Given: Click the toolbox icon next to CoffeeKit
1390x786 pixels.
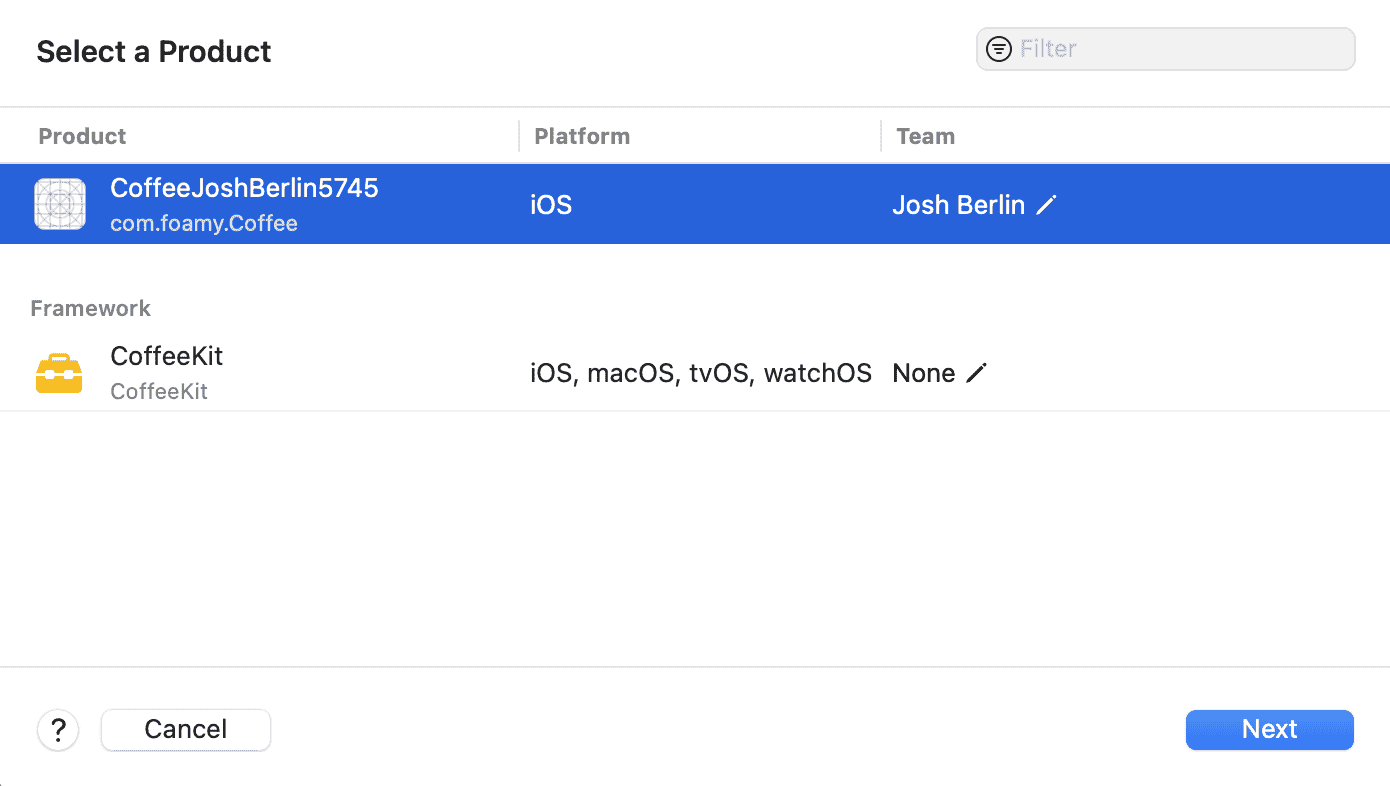Looking at the screenshot, I should point(58,372).
